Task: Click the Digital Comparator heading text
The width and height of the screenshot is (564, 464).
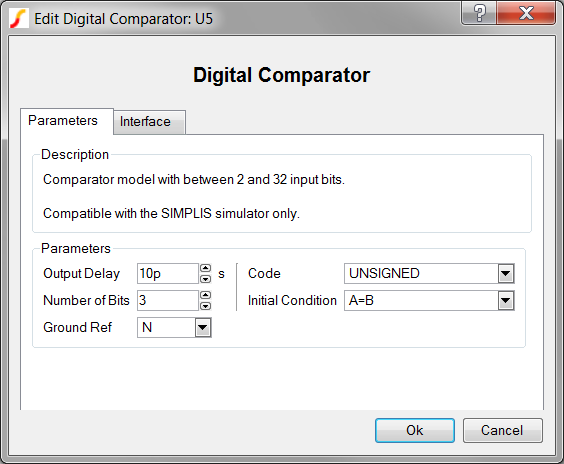Action: (x=282, y=75)
